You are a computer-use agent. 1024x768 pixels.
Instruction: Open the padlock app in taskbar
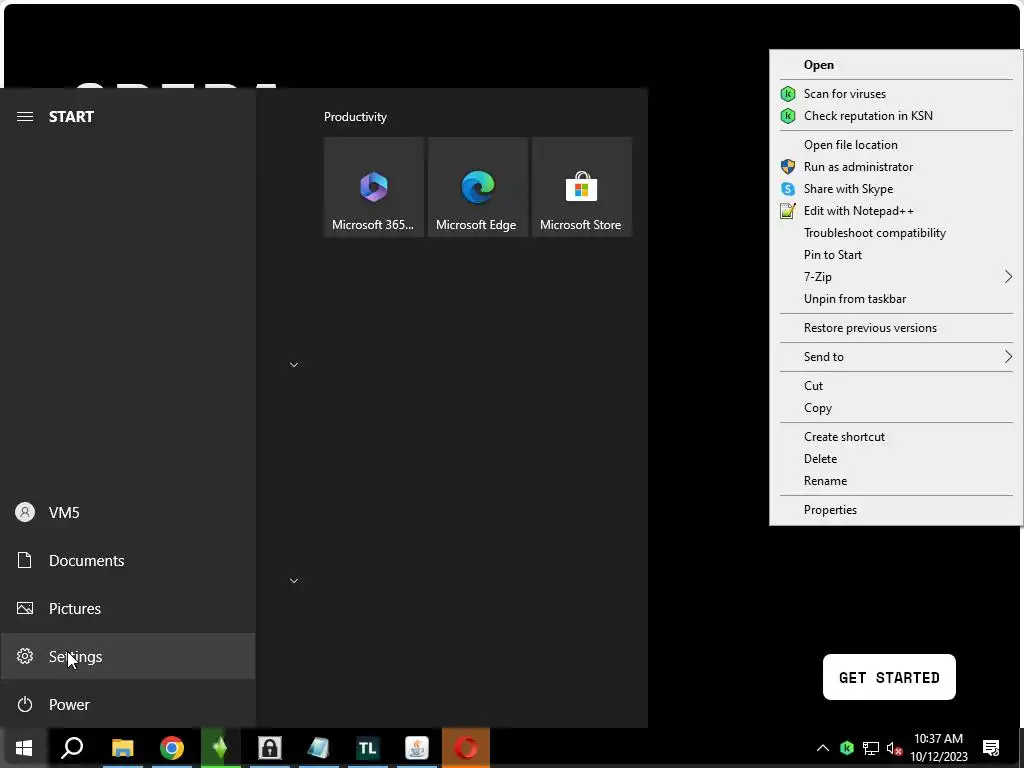(x=269, y=748)
